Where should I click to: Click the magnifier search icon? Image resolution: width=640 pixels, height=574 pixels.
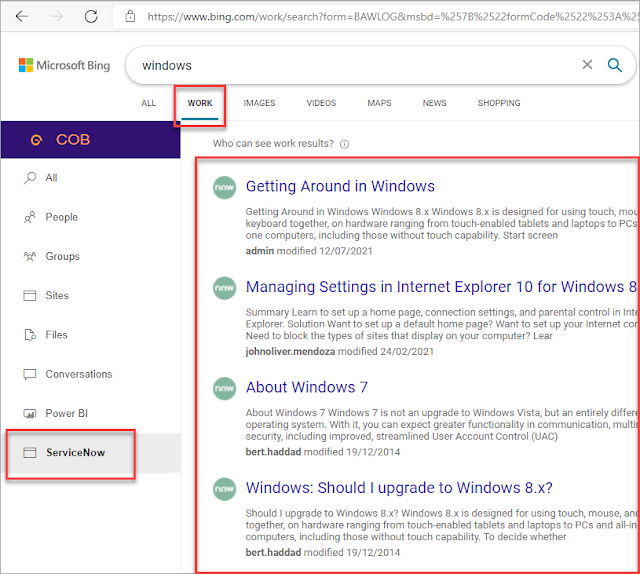(x=614, y=65)
